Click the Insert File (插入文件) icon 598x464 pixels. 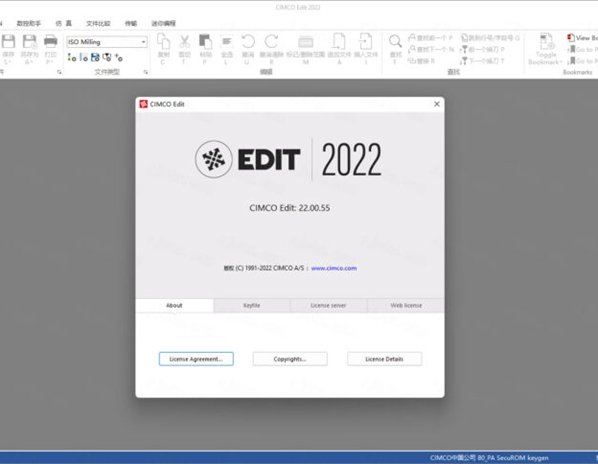click(x=365, y=41)
